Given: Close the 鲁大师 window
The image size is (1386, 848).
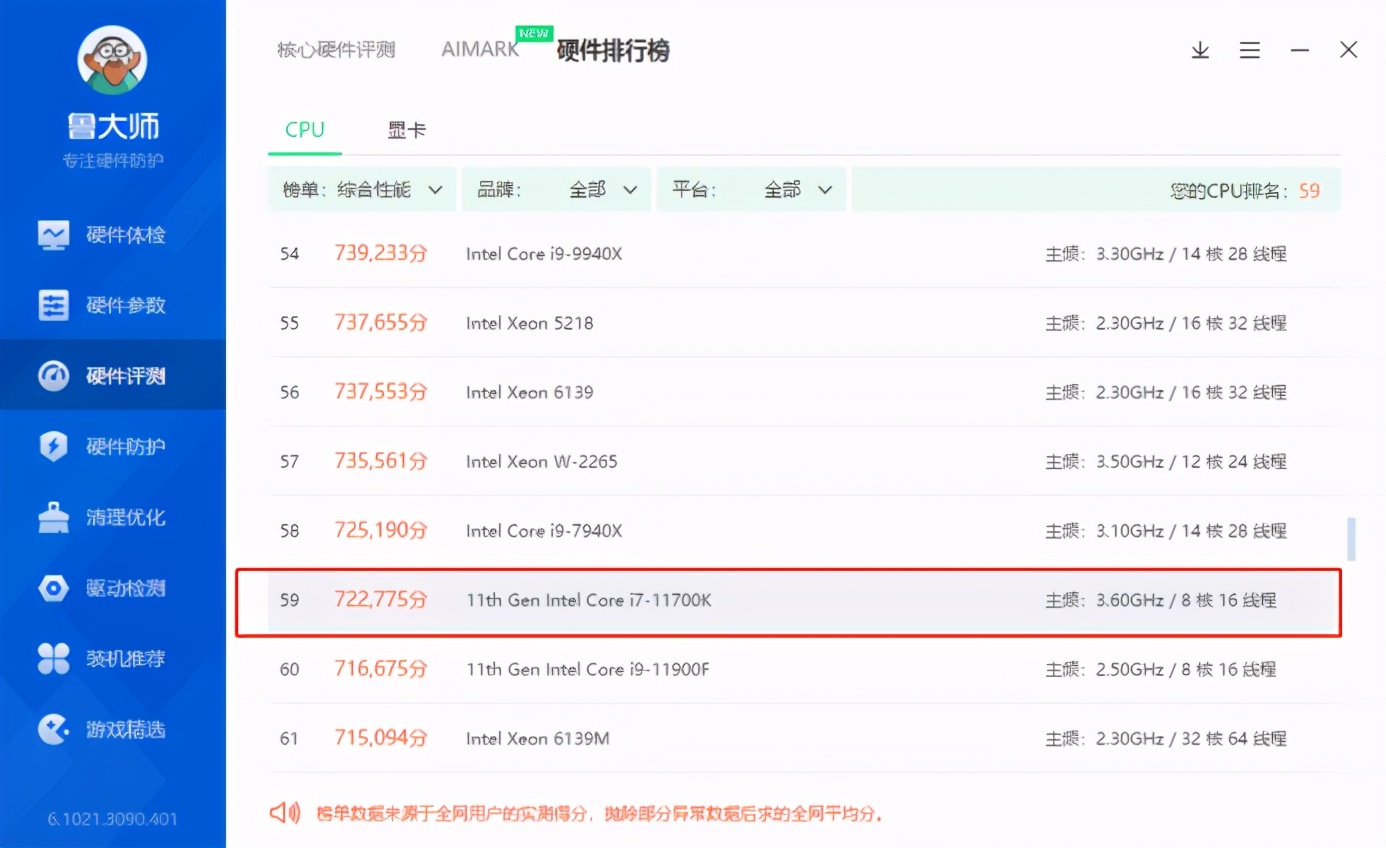Looking at the screenshot, I should point(1349,49).
